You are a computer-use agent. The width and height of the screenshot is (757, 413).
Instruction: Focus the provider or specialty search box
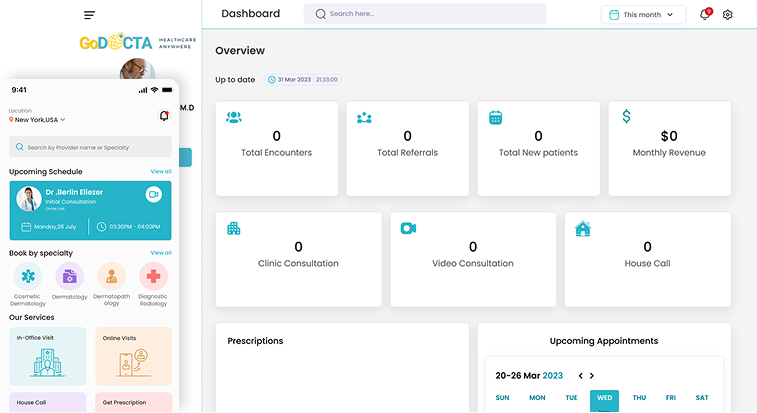click(x=90, y=147)
